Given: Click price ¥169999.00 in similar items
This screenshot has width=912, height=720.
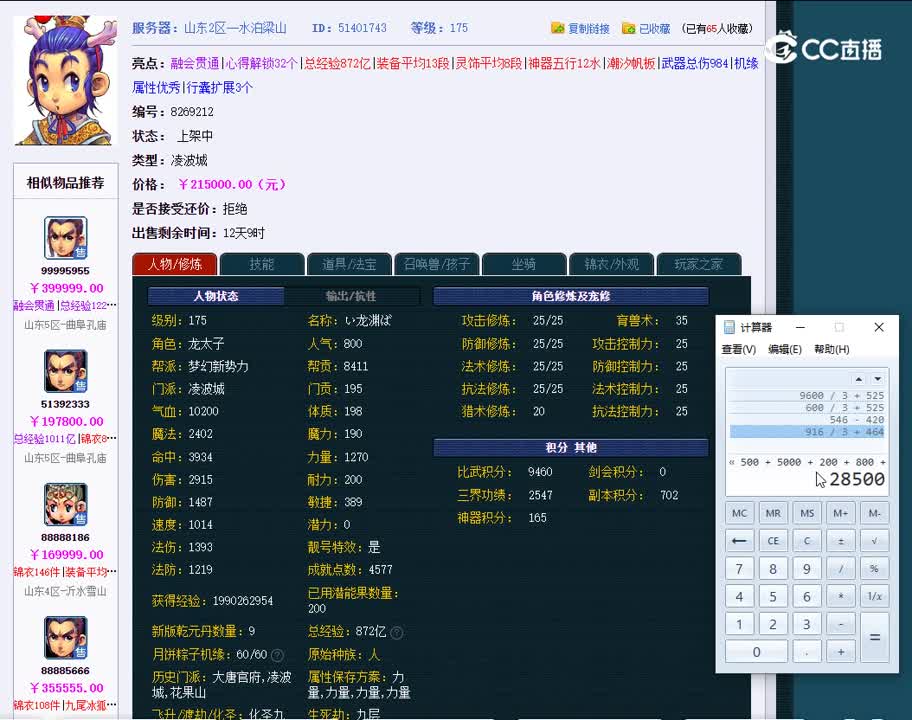Looking at the screenshot, I should point(66,554).
